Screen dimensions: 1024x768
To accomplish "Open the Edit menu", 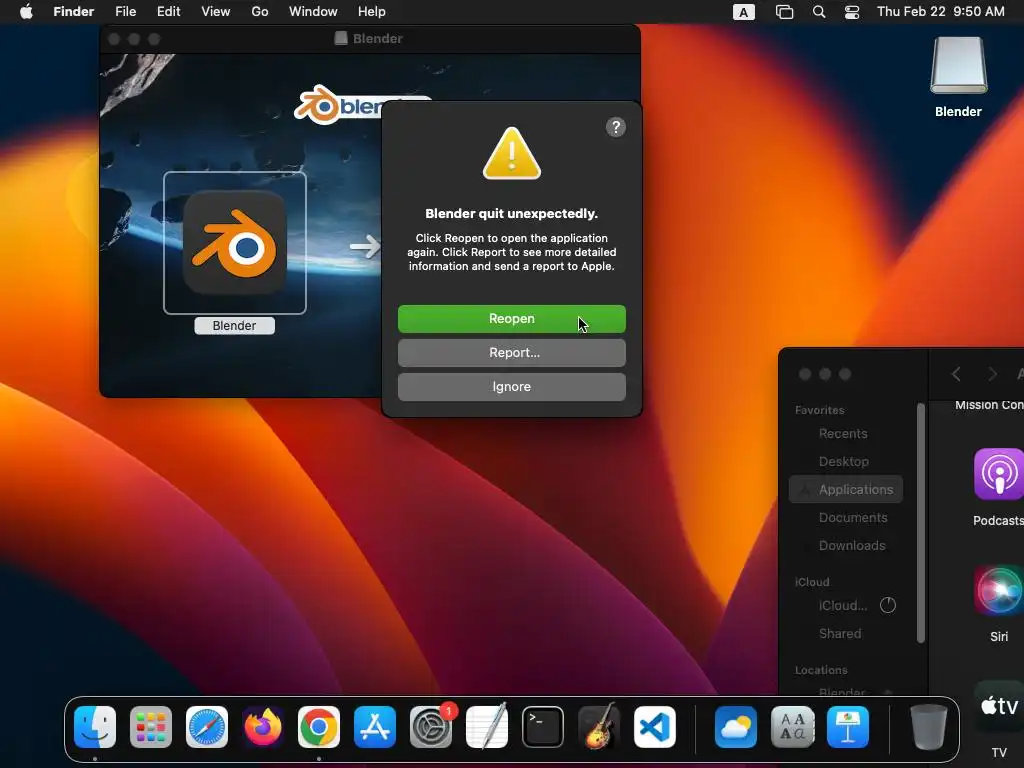I will tap(168, 12).
